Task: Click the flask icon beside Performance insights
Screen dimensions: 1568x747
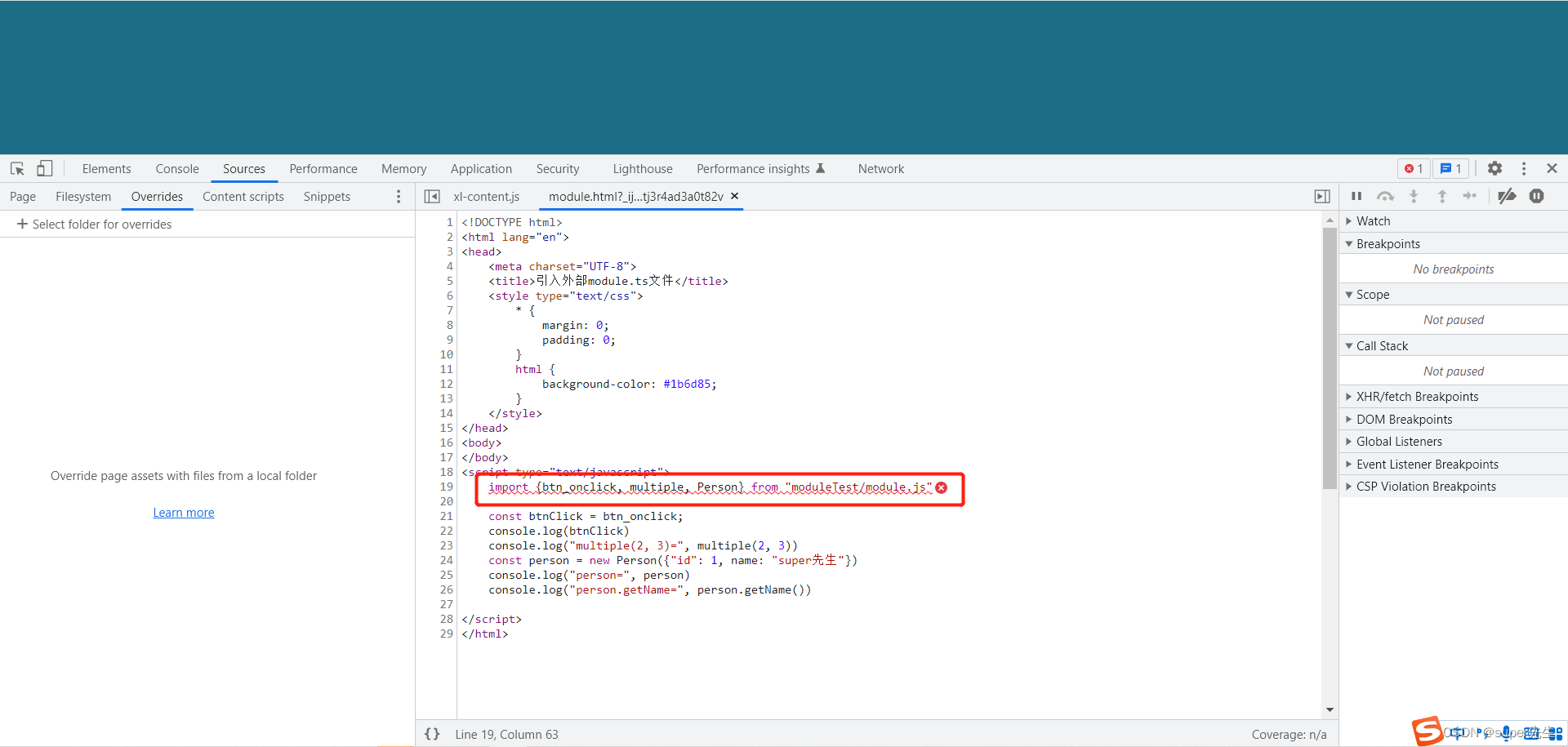Action: pos(821,168)
